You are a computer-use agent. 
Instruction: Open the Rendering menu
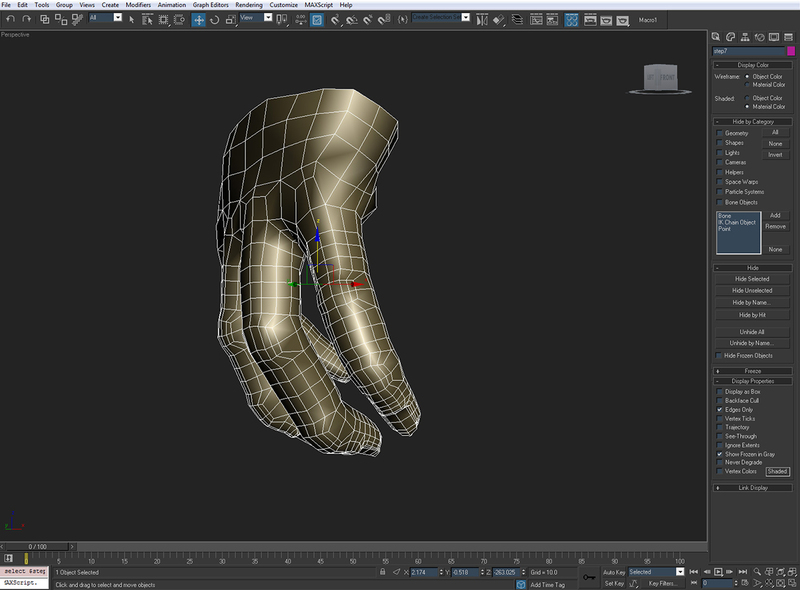(x=249, y=5)
